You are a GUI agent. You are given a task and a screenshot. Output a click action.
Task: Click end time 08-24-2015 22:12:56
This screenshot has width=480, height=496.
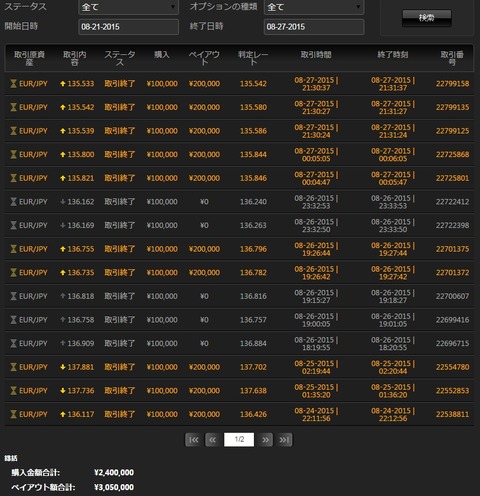point(393,415)
